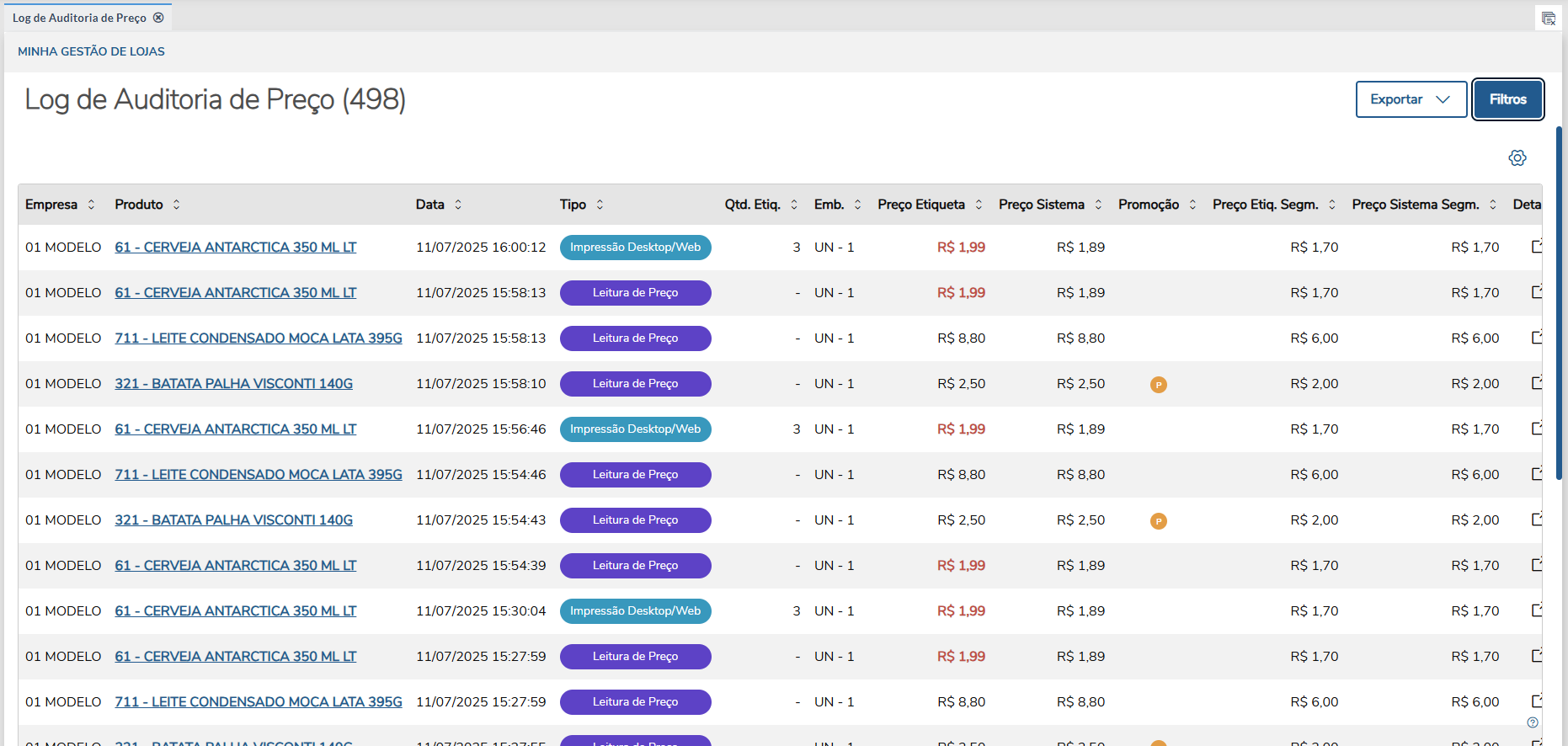
Task: Sort table by Empresa column
Action: (91, 205)
